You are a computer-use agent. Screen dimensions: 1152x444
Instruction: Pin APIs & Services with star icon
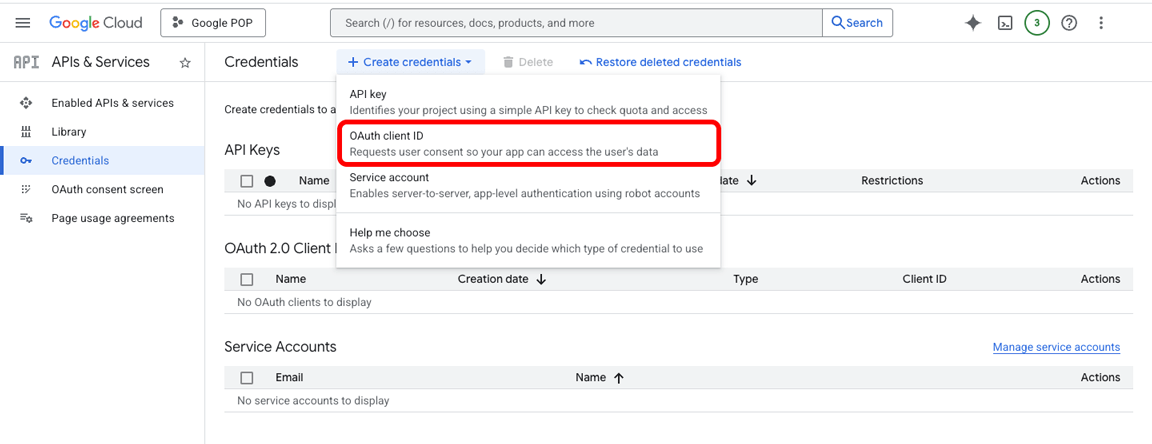point(185,63)
